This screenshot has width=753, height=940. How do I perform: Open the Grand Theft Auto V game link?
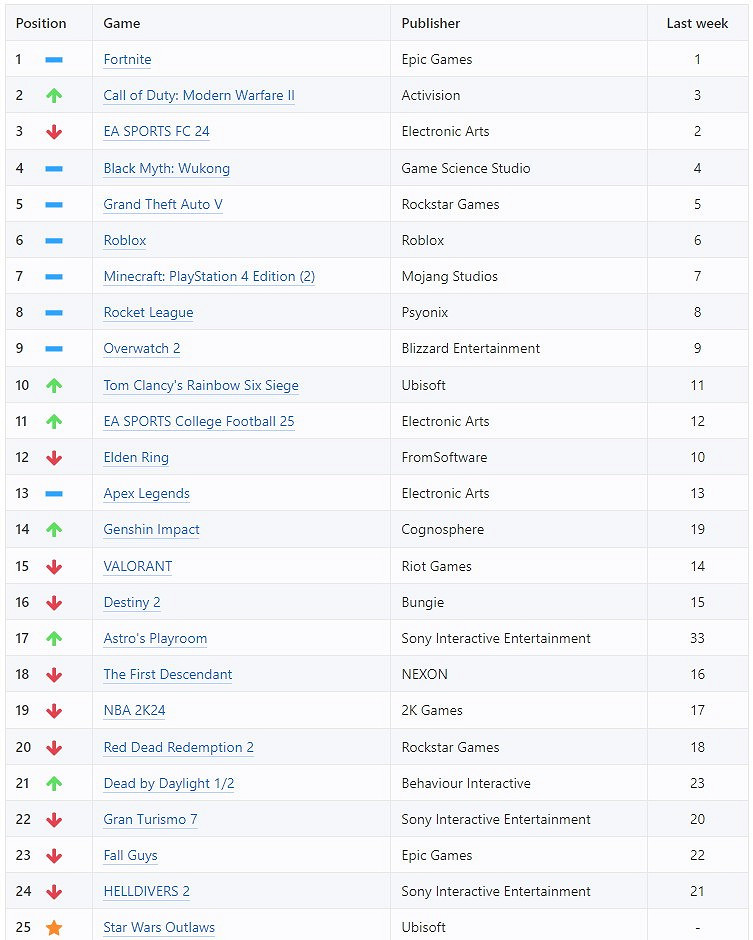pos(163,204)
